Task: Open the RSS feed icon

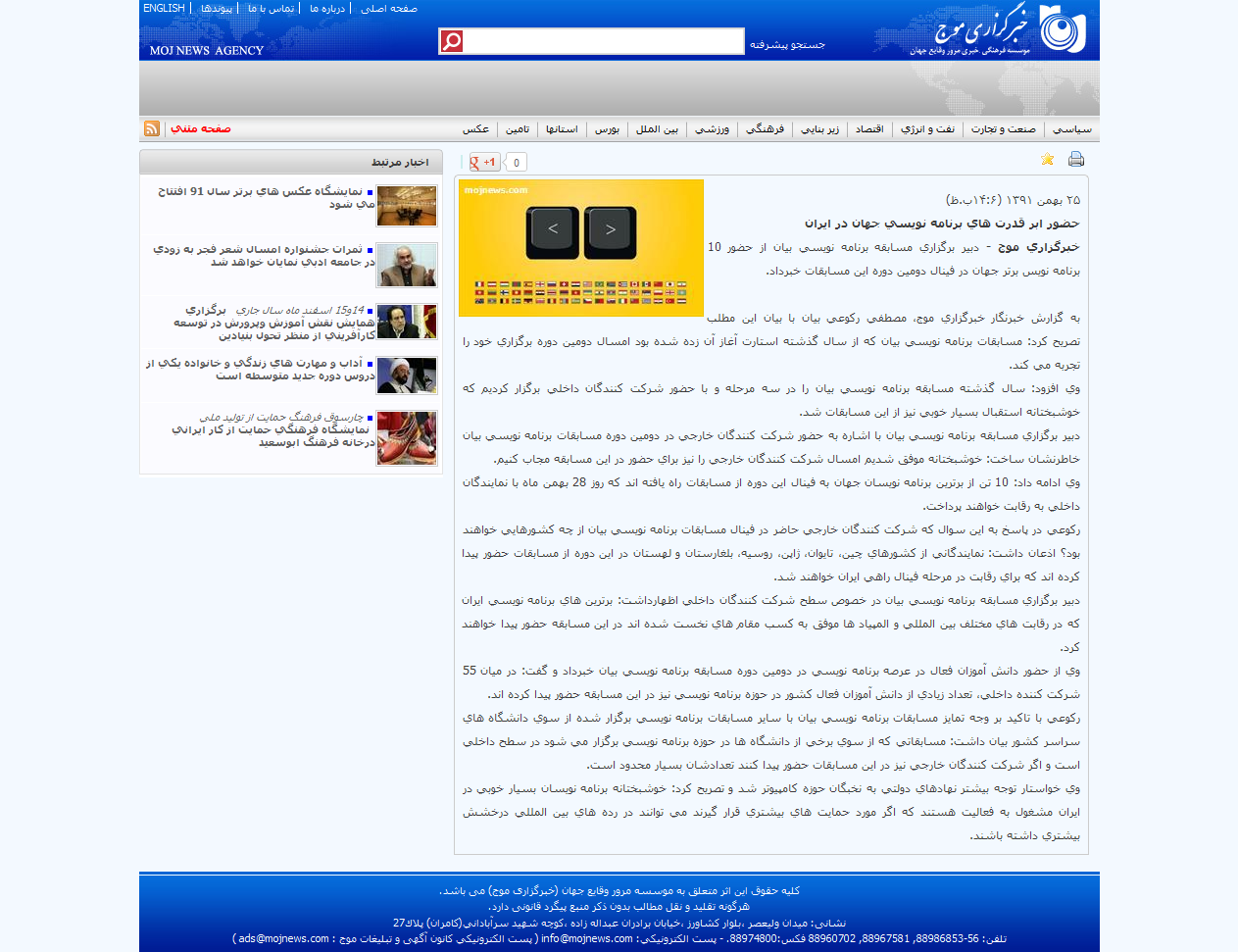Action: (x=152, y=128)
